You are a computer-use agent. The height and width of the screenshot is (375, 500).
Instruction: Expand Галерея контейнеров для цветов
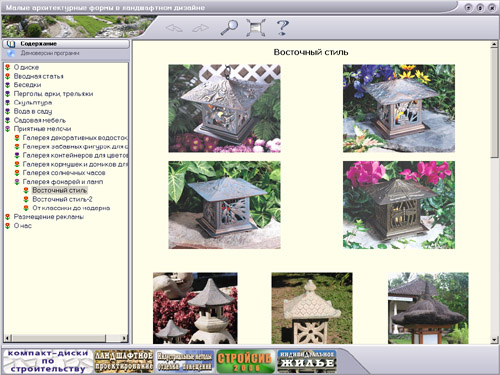(75, 155)
